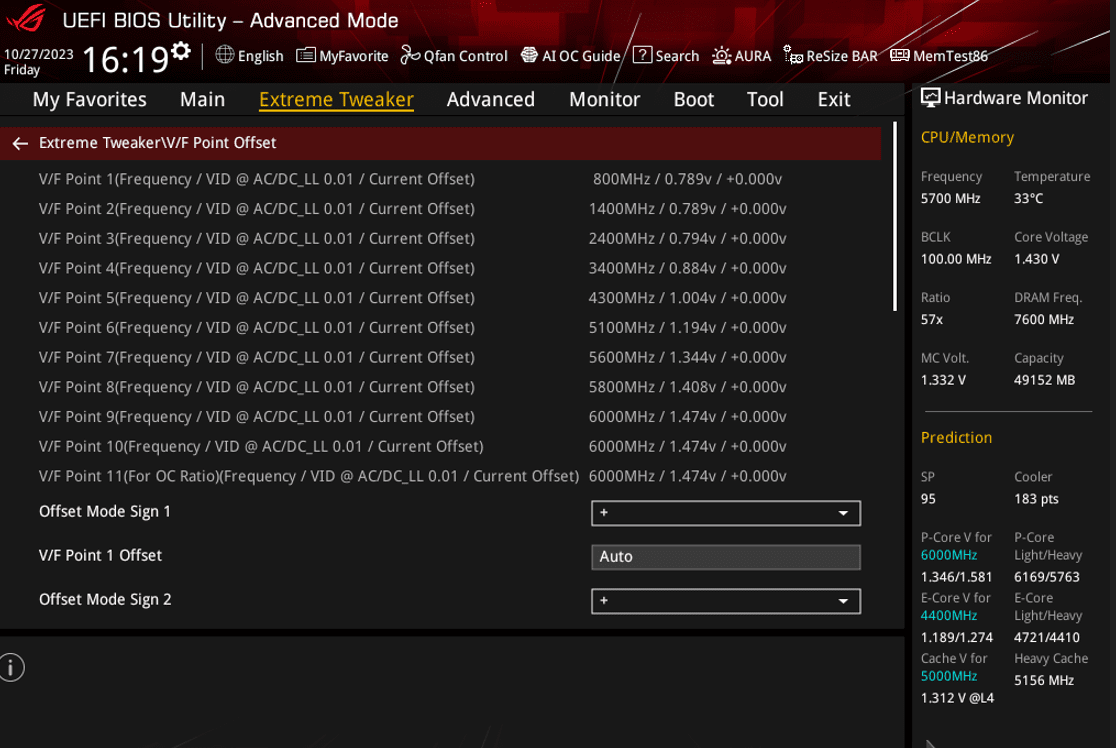This screenshot has width=1116, height=748.
Task: Click the Core Voltage 1.430 V reading
Action: (x=1036, y=259)
